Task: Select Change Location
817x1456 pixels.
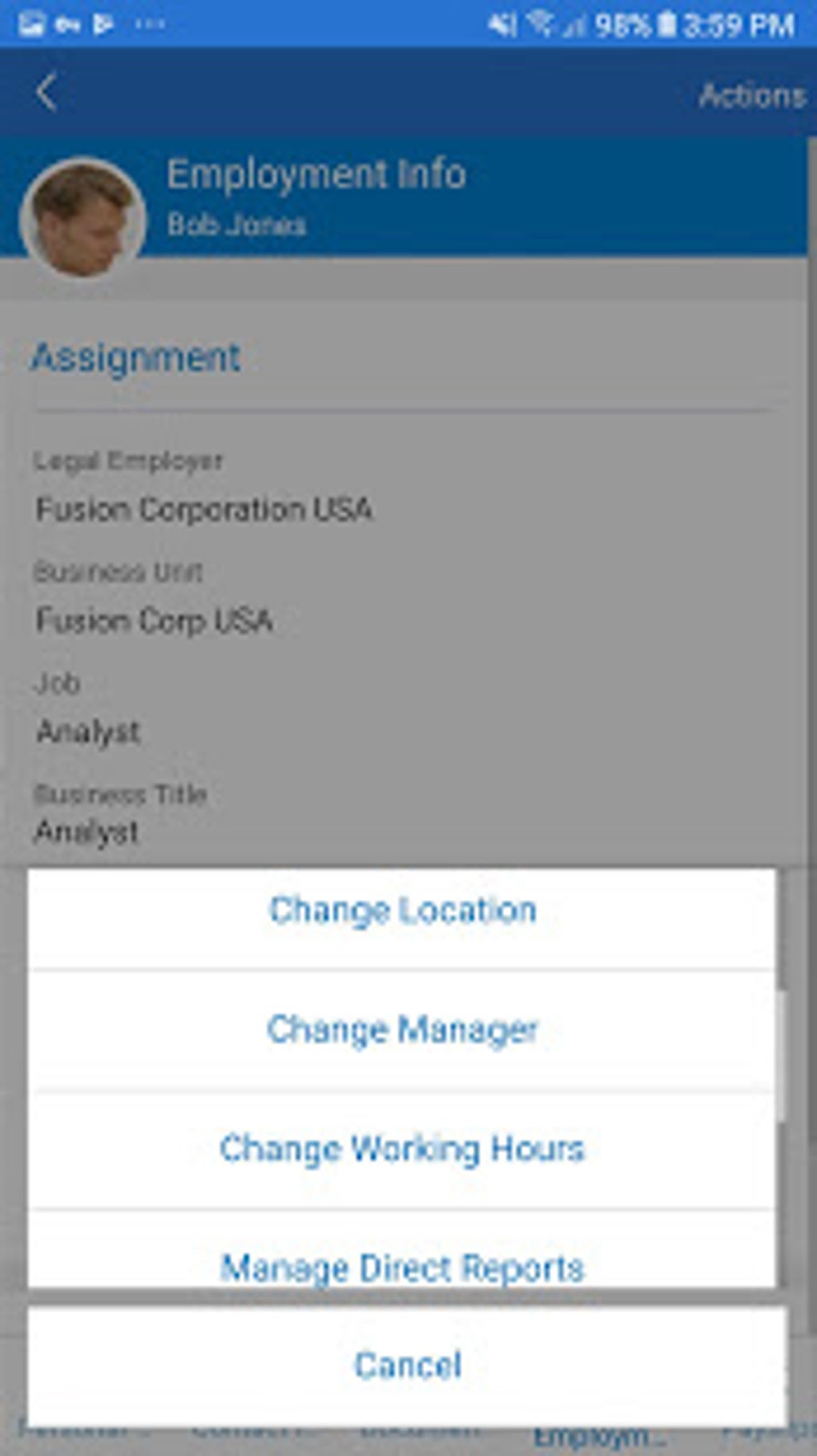Action: coord(402,910)
